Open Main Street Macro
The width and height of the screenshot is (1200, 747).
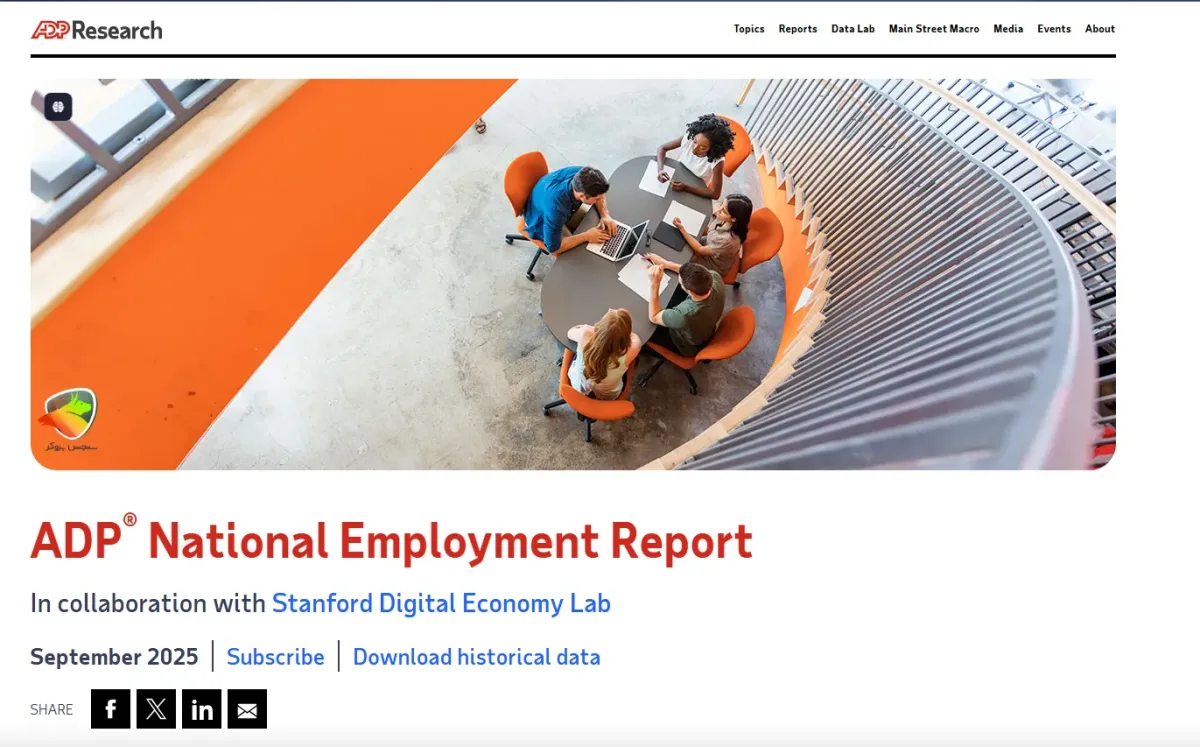pos(934,29)
